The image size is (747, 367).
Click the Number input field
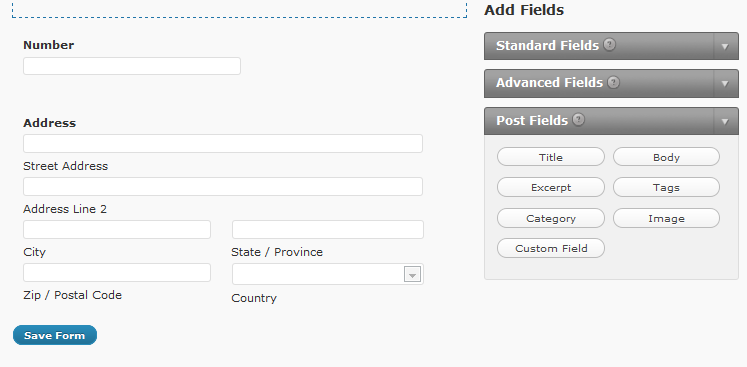pyautogui.click(x=132, y=66)
